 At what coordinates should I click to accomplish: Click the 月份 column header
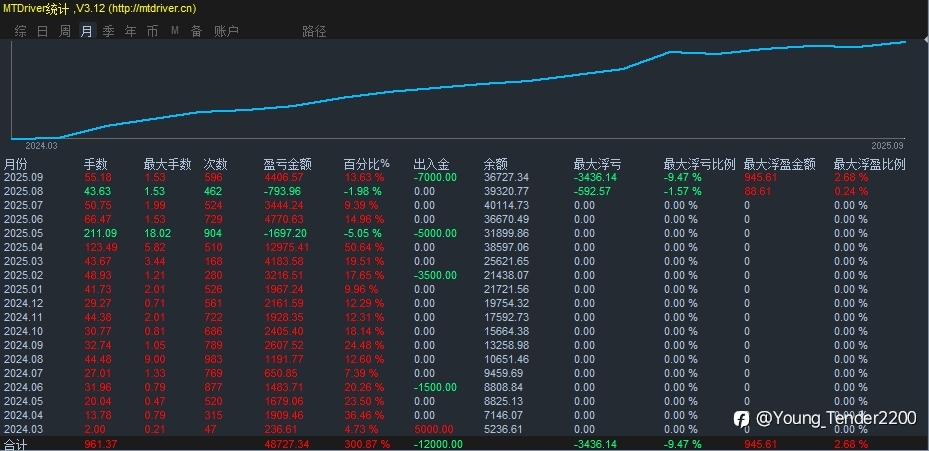[x=15, y=164]
